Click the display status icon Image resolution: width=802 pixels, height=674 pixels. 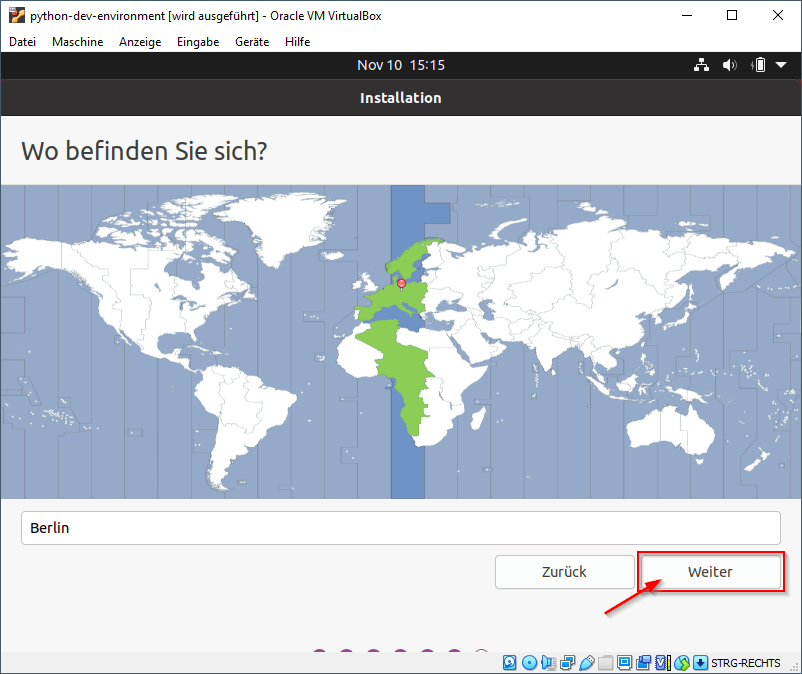625,663
